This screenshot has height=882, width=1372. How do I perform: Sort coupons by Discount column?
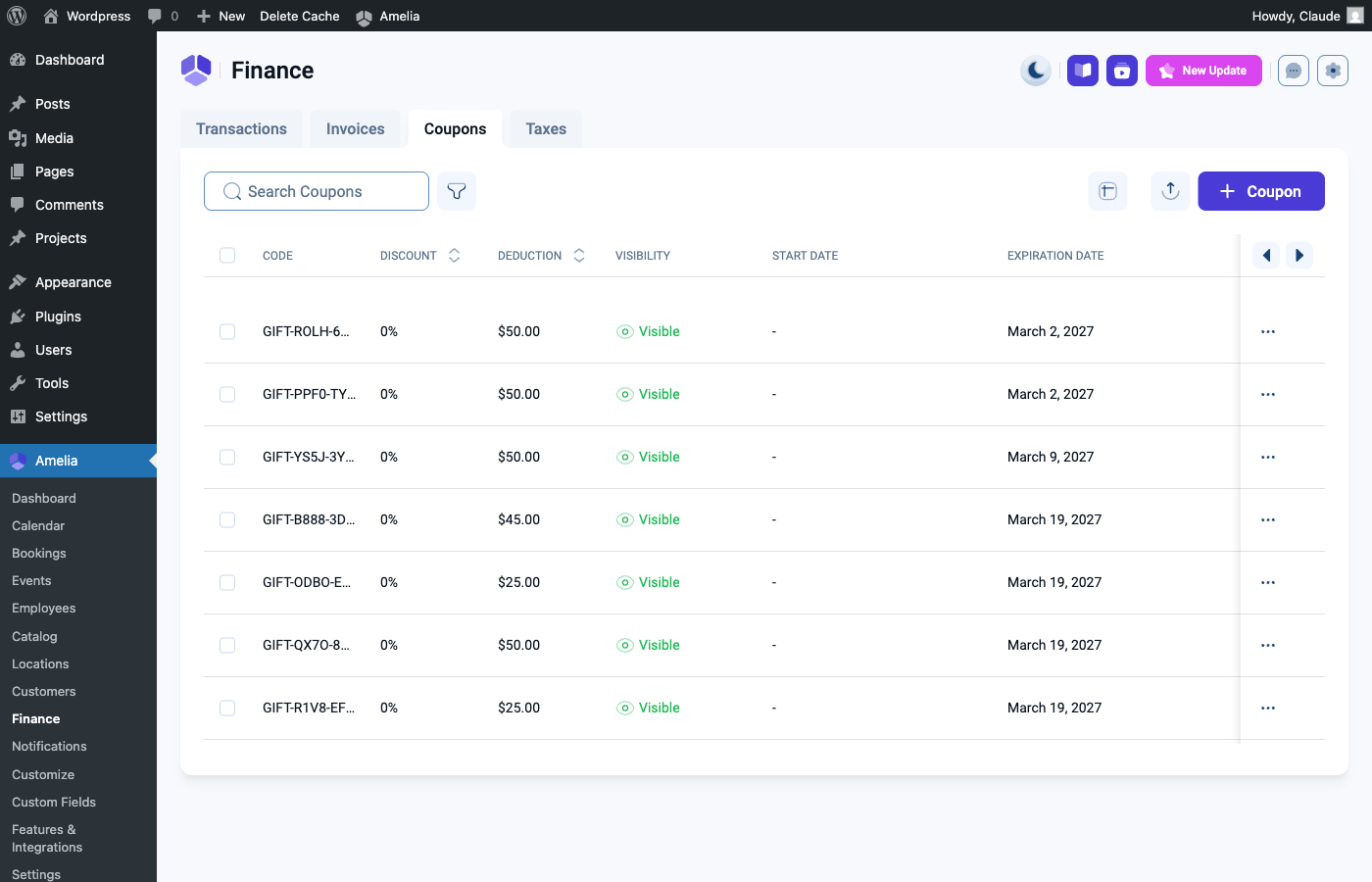point(454,256)
